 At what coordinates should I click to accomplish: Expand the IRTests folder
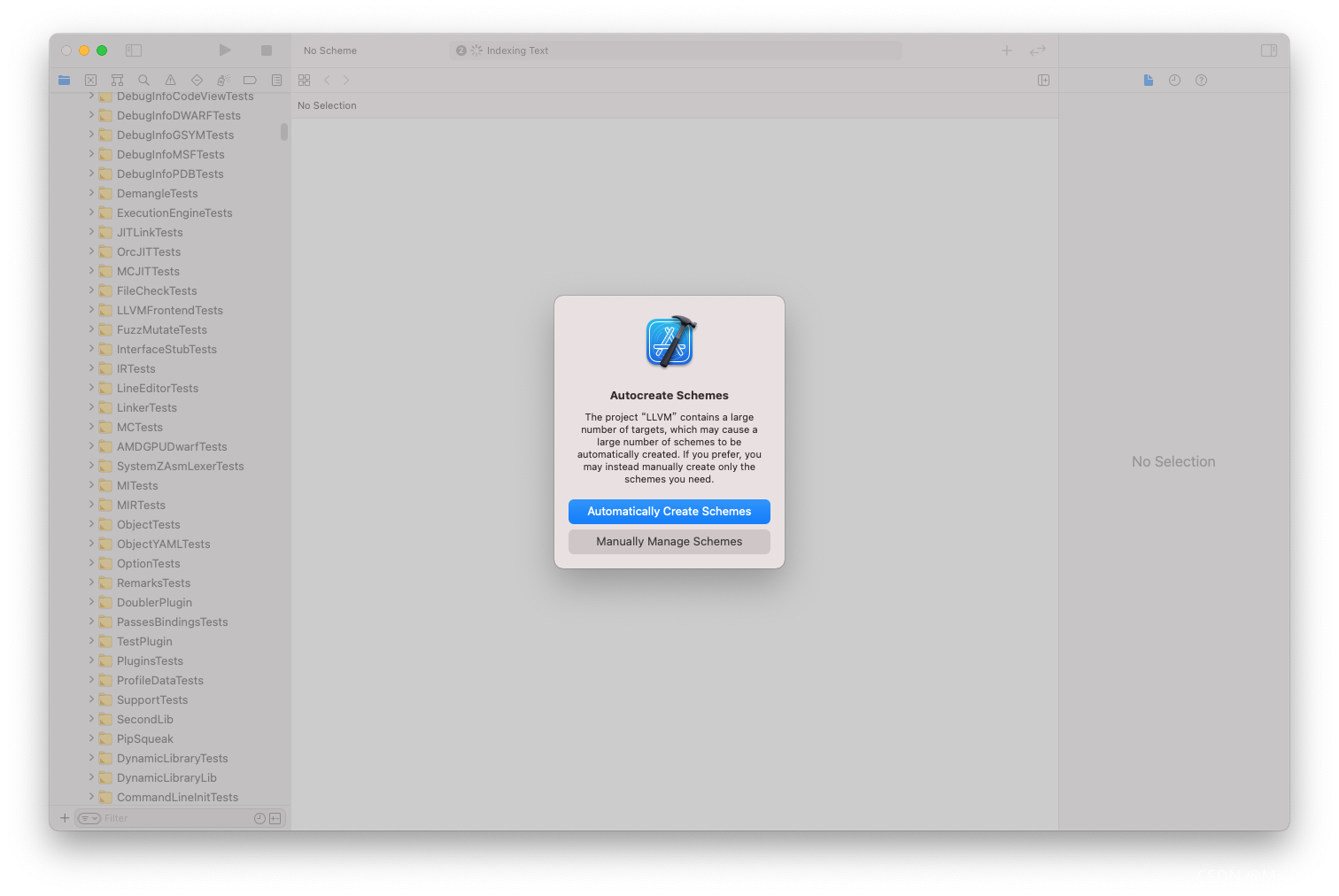(91, 368)
